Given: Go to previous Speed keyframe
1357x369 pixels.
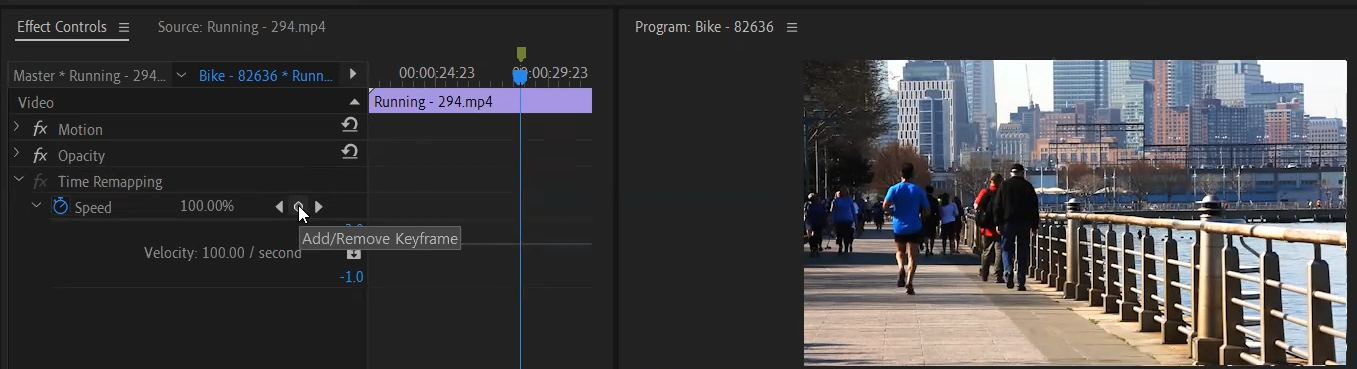Looking at the screenshot, I should coord(279,207).
